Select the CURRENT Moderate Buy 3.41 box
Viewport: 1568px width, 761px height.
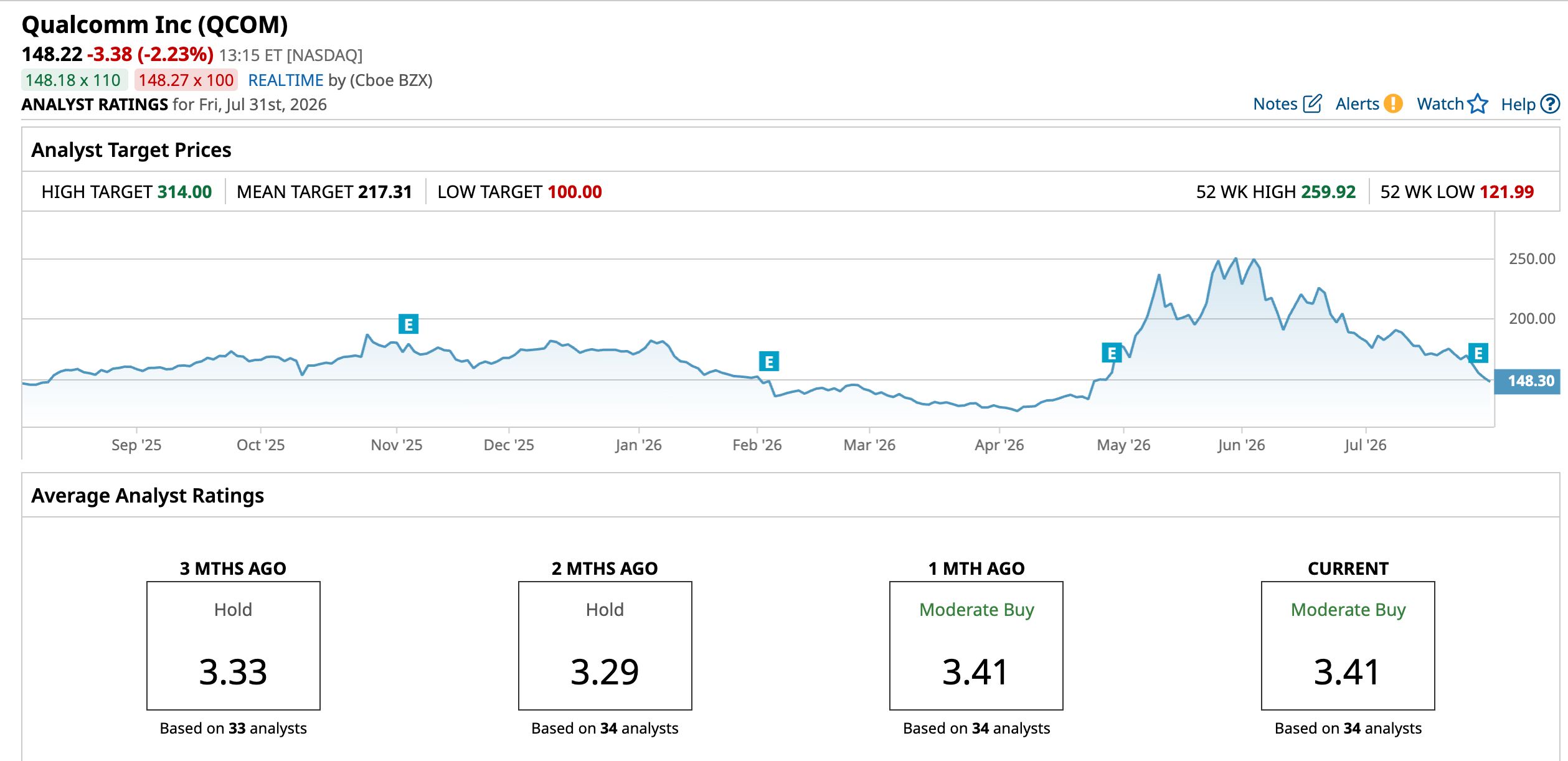pos(1348,646)
